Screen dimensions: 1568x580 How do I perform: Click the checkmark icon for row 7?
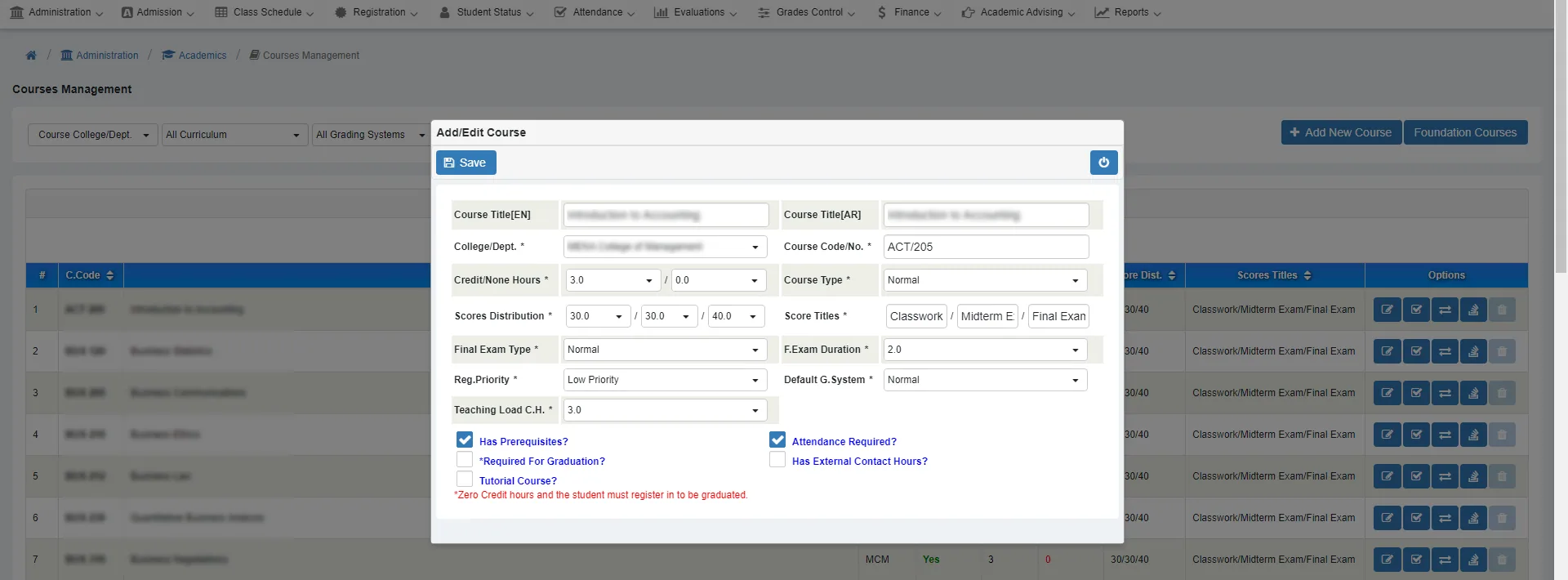pyautogui.click(x=1416, y=560)
